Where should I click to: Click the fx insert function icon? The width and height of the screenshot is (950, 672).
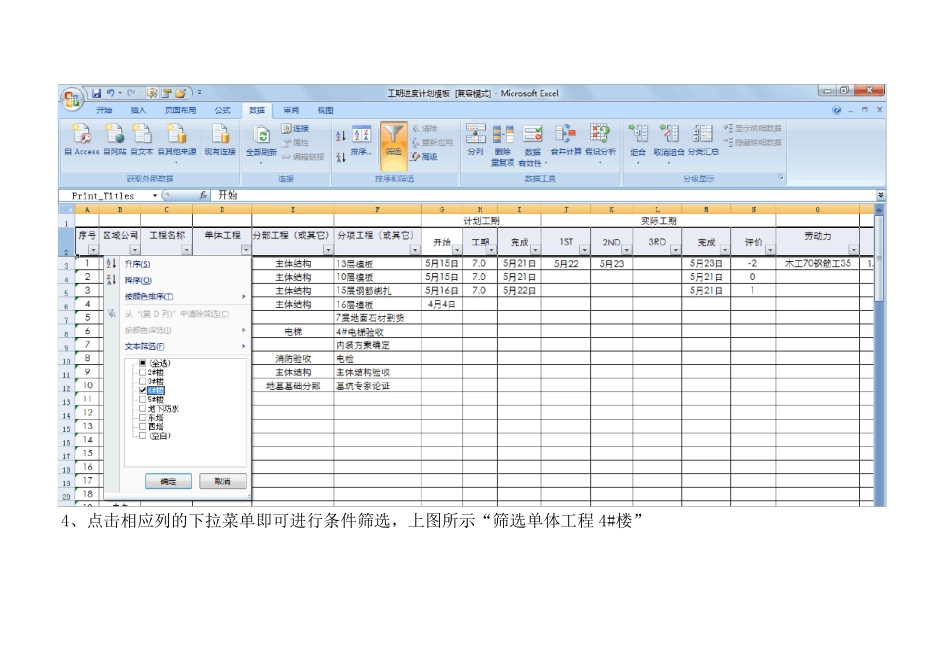coord(203,195)
